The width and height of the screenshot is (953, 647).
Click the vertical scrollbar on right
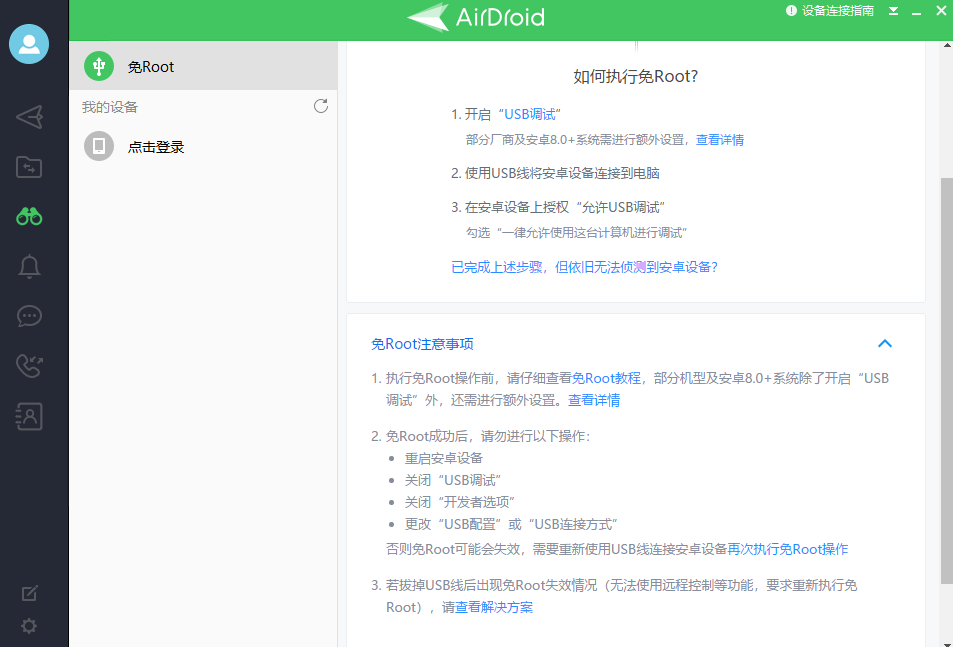pyautogui.click(x=946, y=380)
